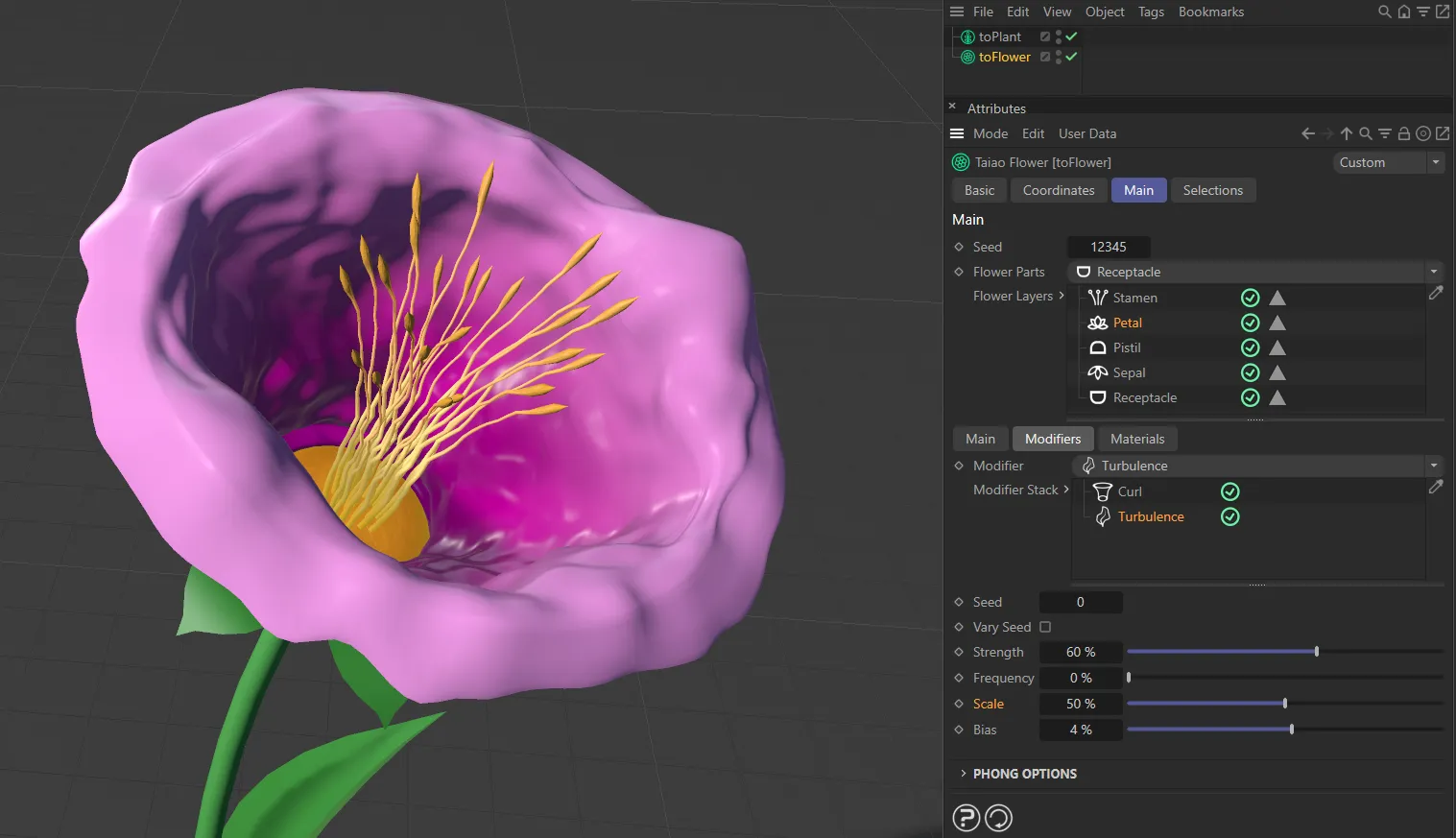Select the Pistil flower part icon
The image size is (1456, 838).
coord(1097,347)
